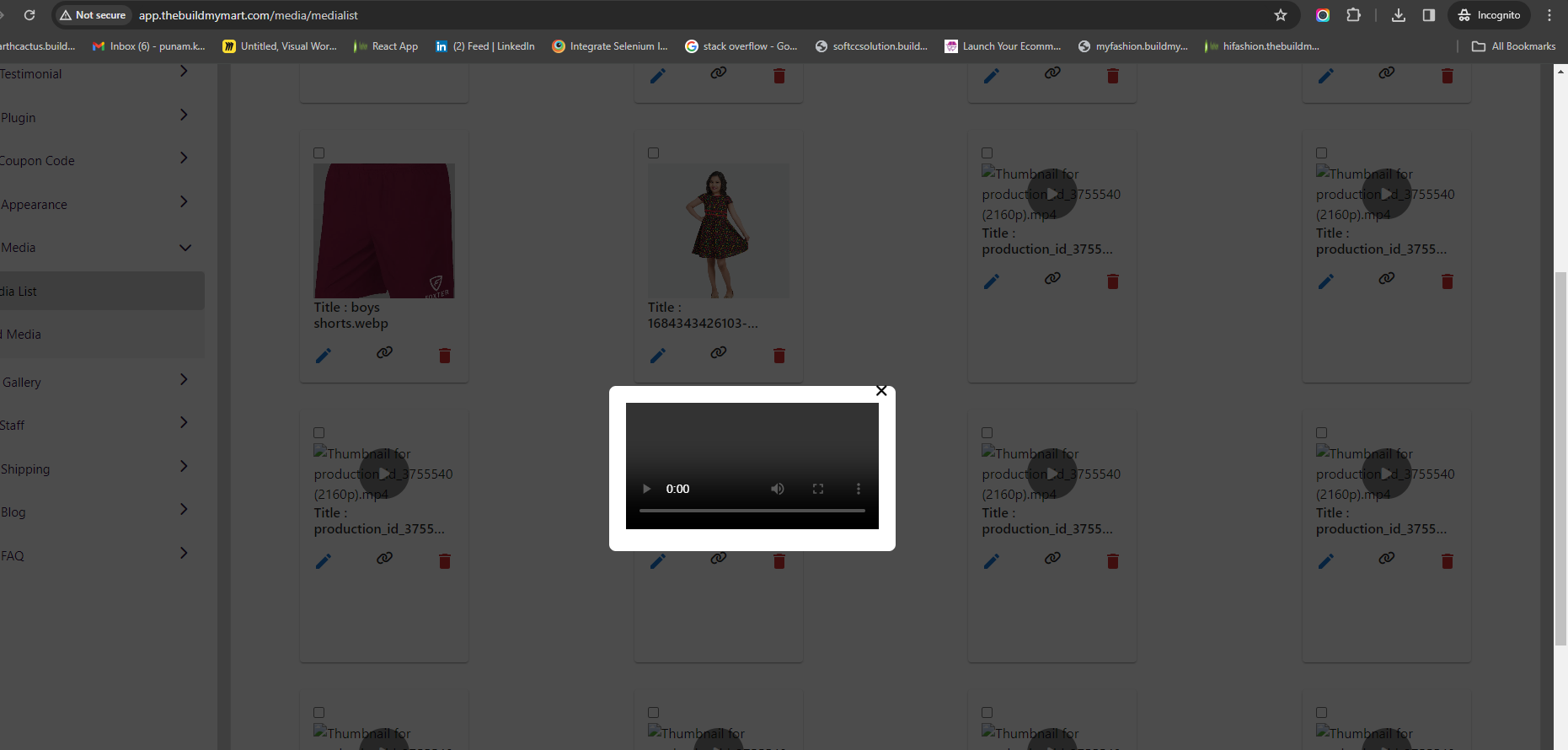Select the boys shorts.webp checkbox
Screen dimensions: 1568x750
coord(319,153)
